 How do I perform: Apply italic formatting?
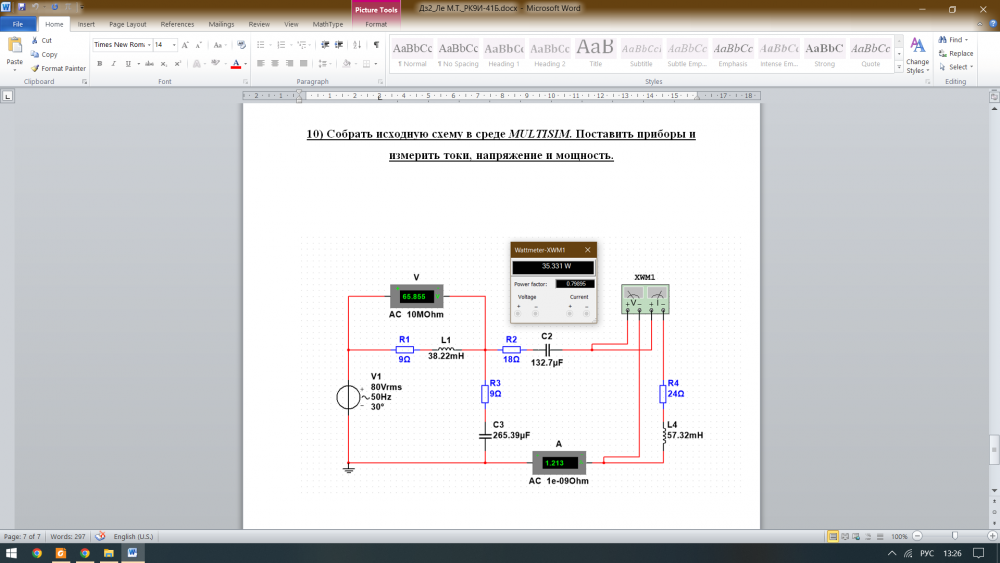(113, 63)
